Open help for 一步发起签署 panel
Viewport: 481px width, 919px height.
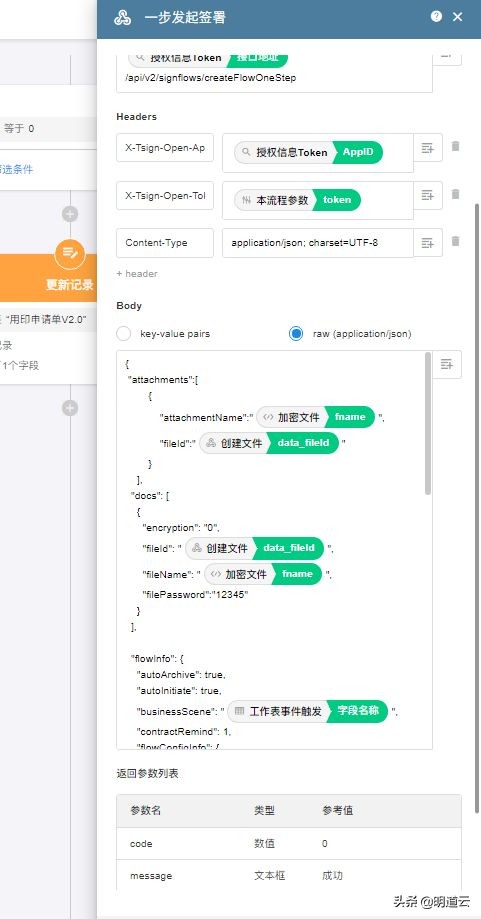point(436,16)
